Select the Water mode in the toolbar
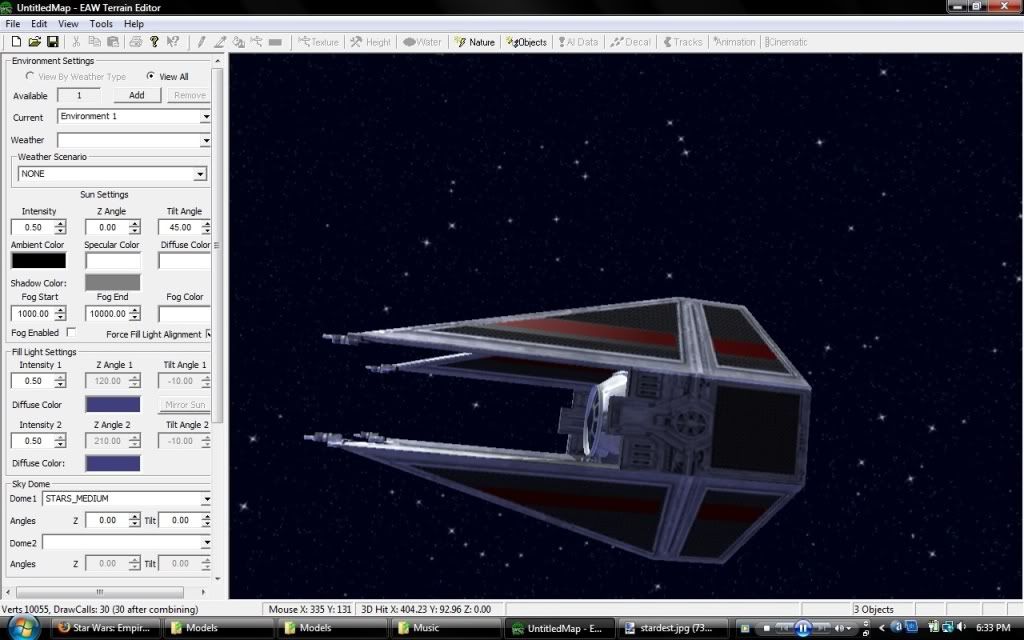This screenshot has height=640, width=1024. pos(422,42)
